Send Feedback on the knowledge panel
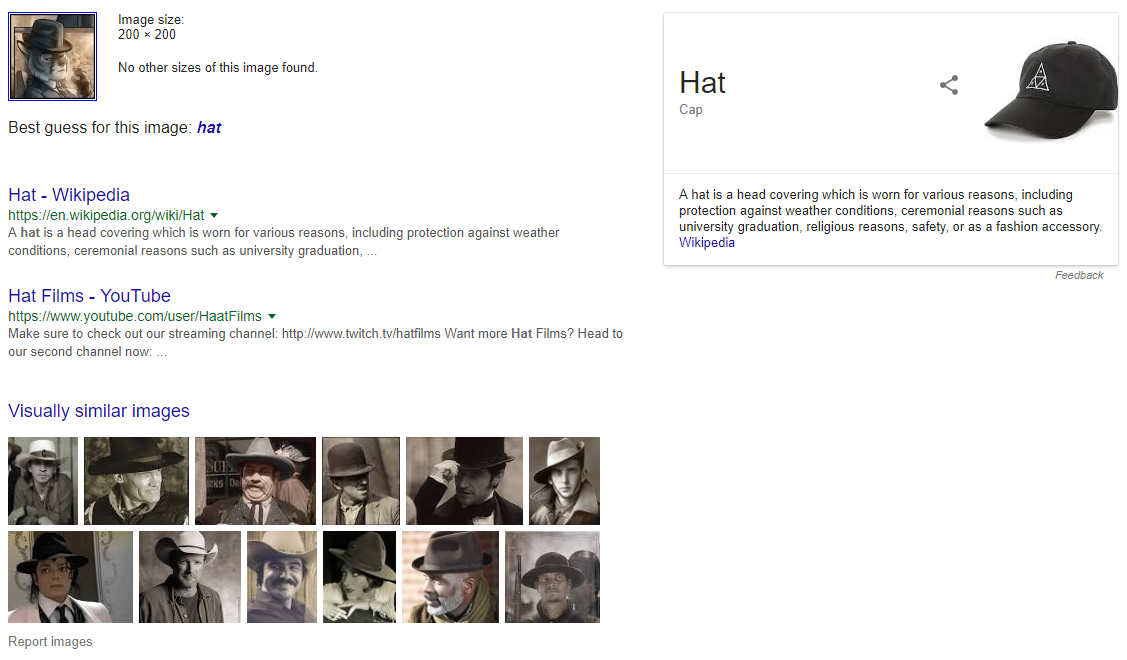 [x=1079, y=275]
